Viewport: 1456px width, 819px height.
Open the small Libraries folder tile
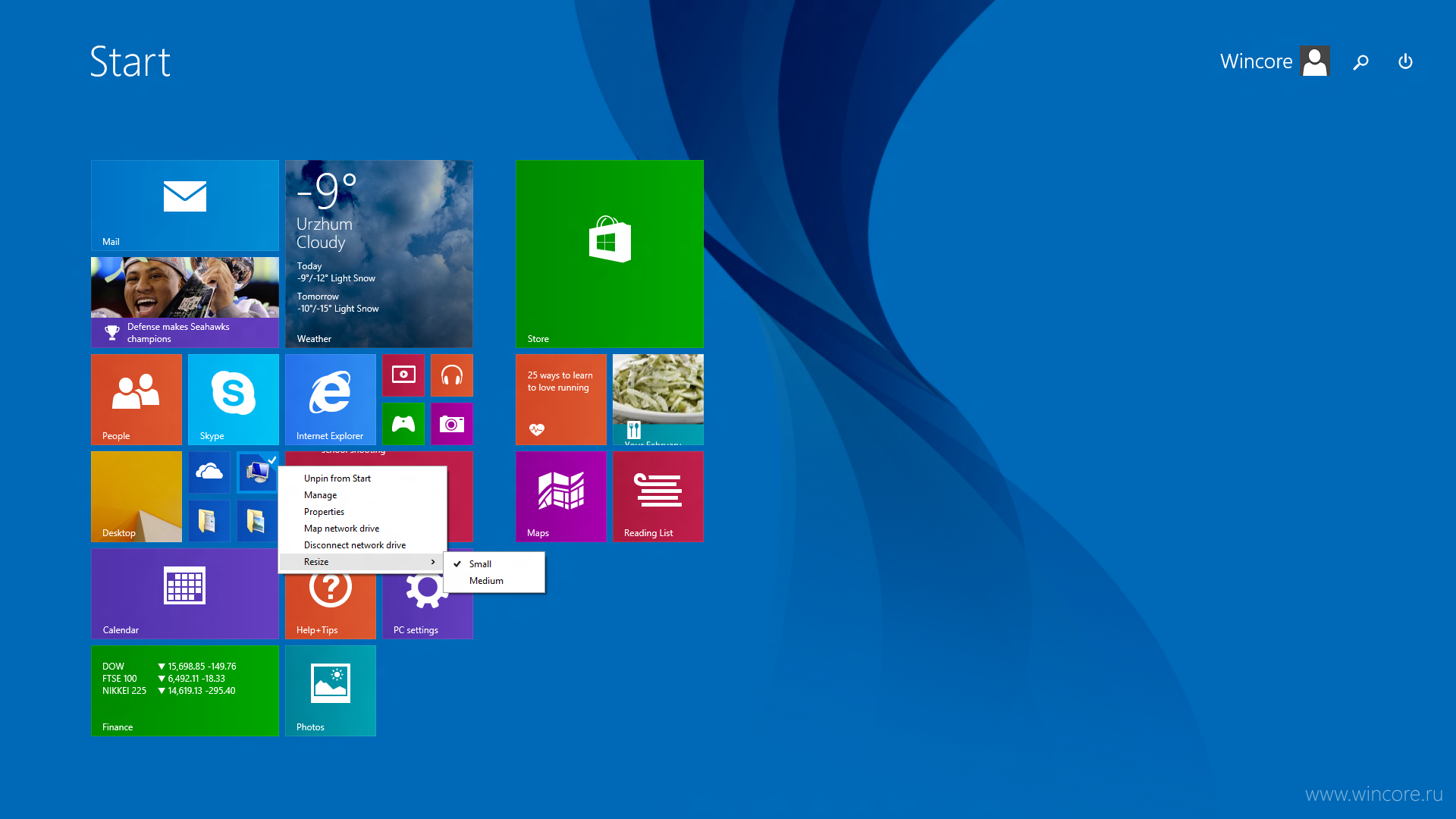pyautogui.click(x=258, y=521)
